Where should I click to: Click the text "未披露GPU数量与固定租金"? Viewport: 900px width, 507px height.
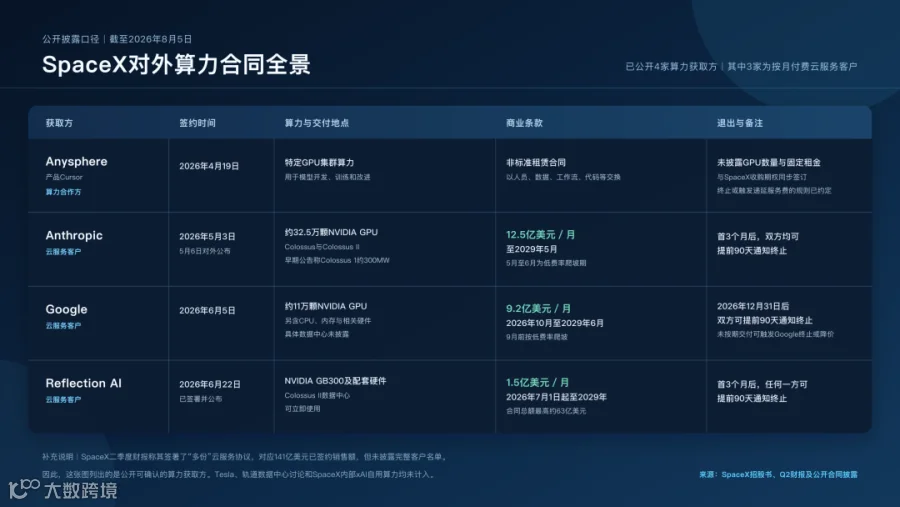pos(769,162)
